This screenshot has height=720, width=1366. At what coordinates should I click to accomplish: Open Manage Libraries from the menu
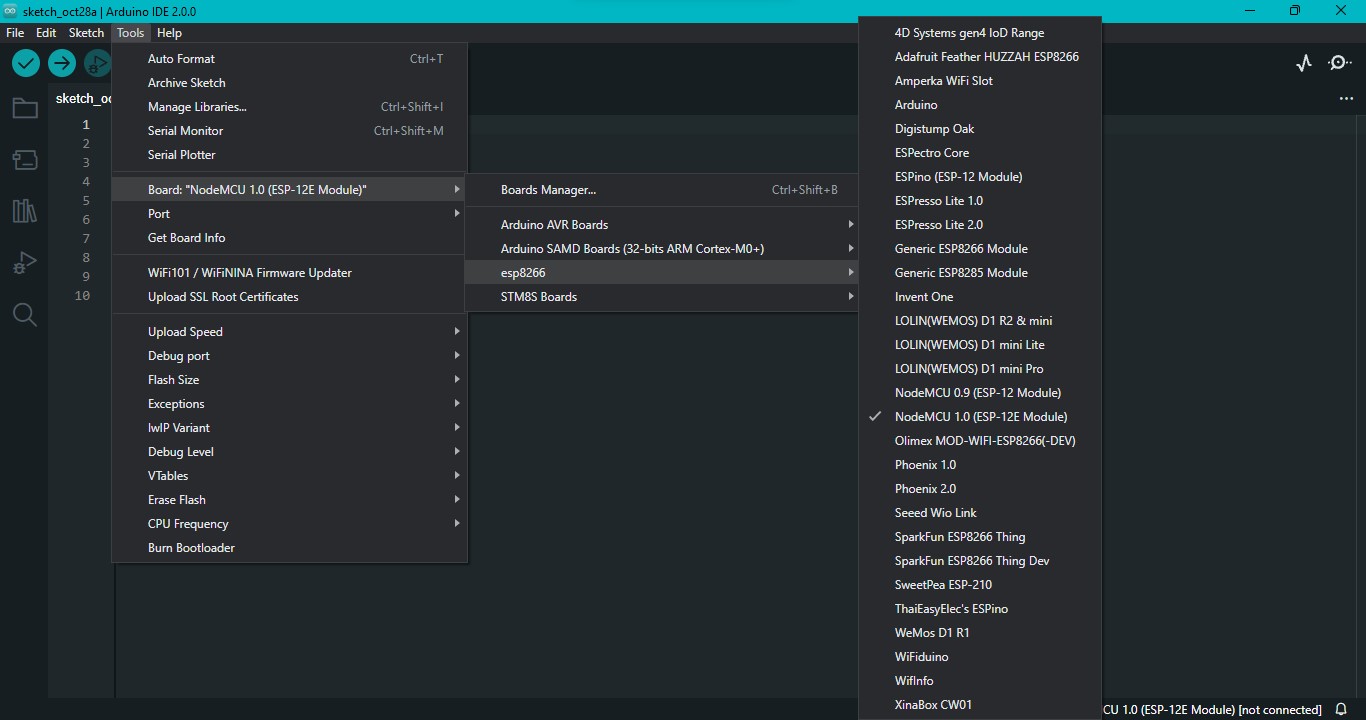pos(290,107)
